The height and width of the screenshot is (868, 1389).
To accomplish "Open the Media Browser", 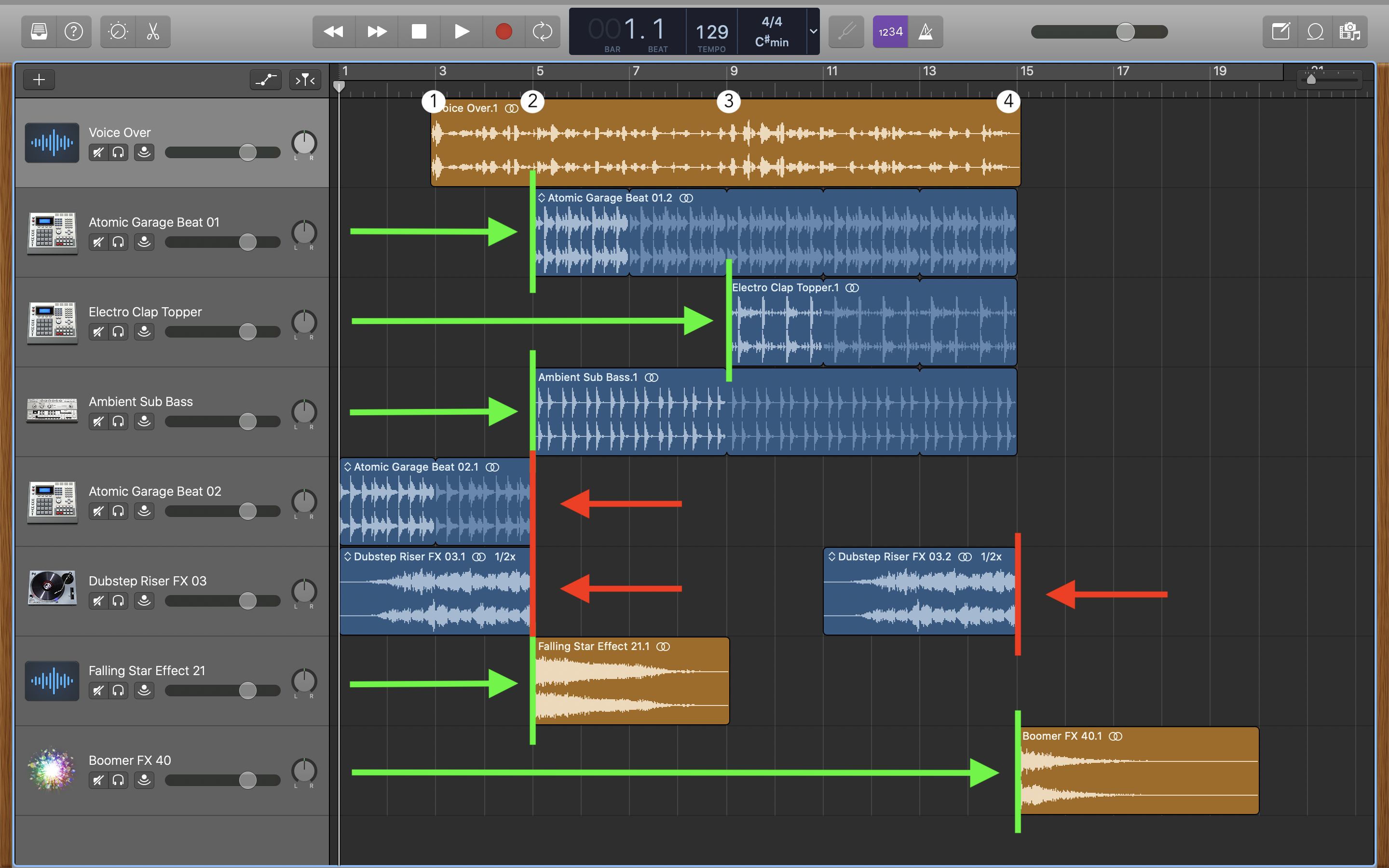I will (x=1350, y=31).
